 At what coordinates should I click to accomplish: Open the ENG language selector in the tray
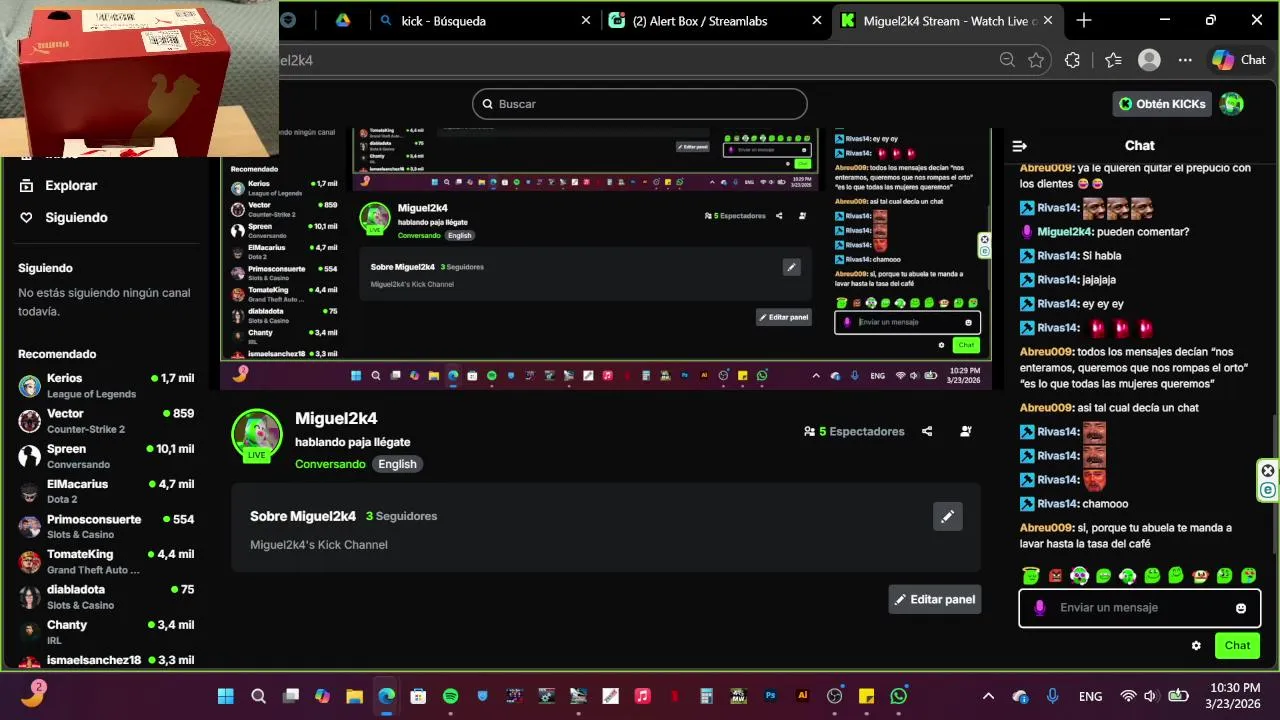[x=1090, y=696]
